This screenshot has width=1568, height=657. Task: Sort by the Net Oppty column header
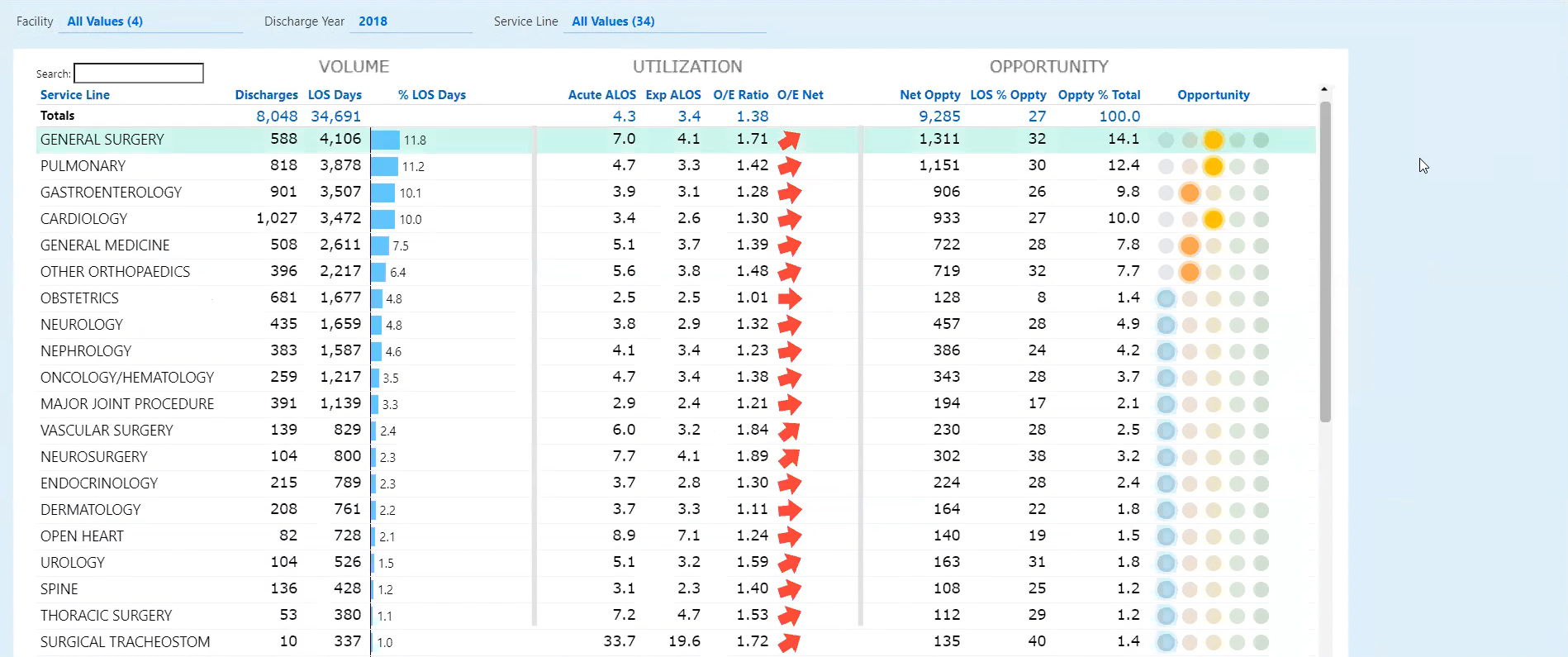coord(929,95)
